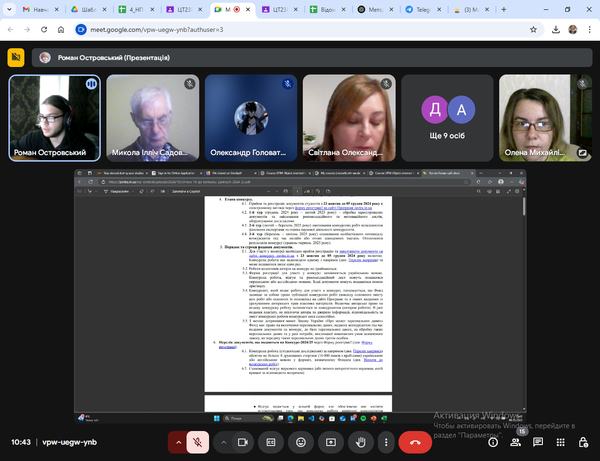
Task: Expand camera video settings arrow
Action: coord(226,441)
